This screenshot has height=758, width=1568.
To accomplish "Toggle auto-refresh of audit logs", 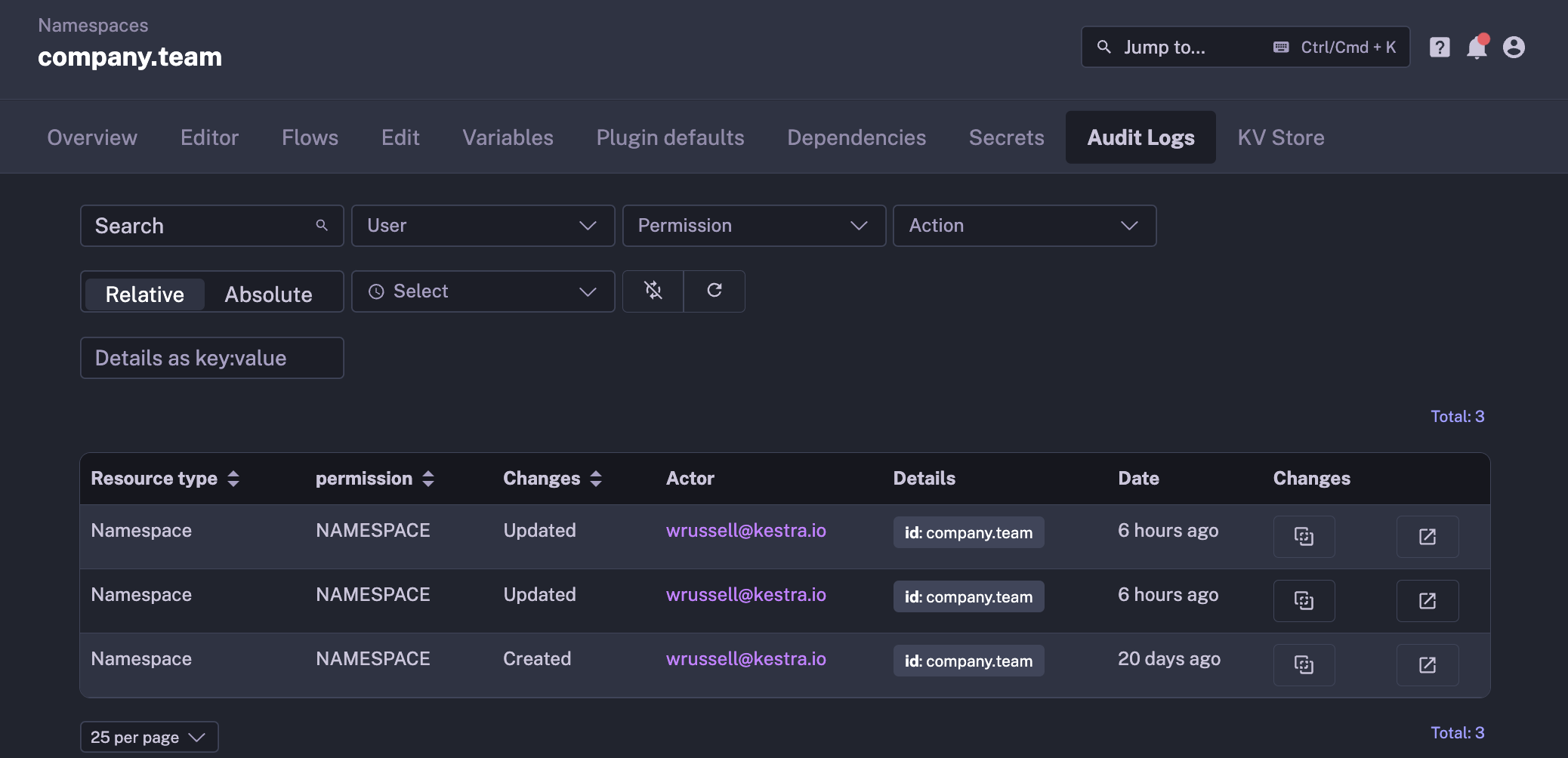I will pyautogui.click(x=653, y=291).
